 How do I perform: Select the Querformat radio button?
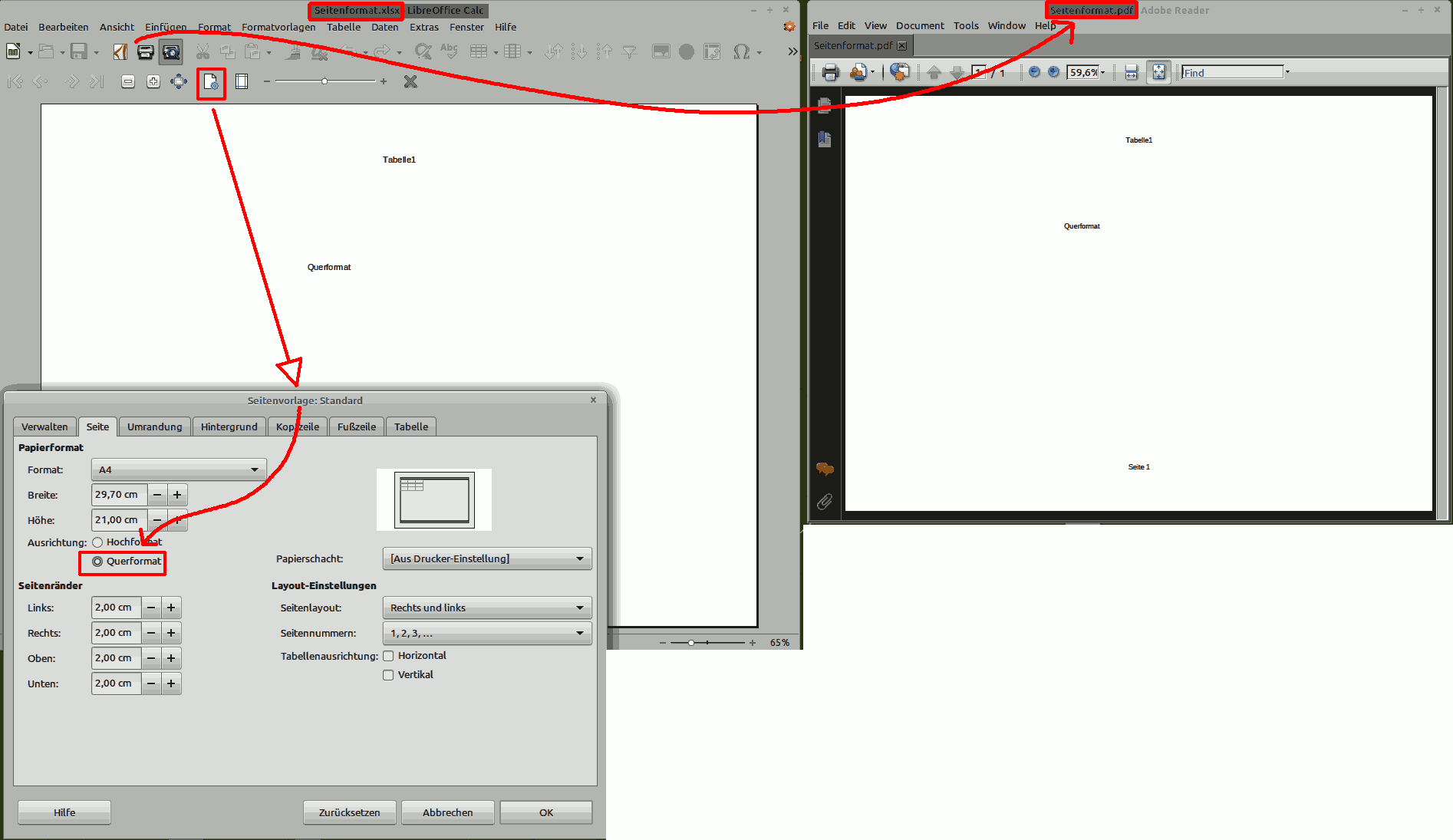pyautogui.click(x=97, y=562)
